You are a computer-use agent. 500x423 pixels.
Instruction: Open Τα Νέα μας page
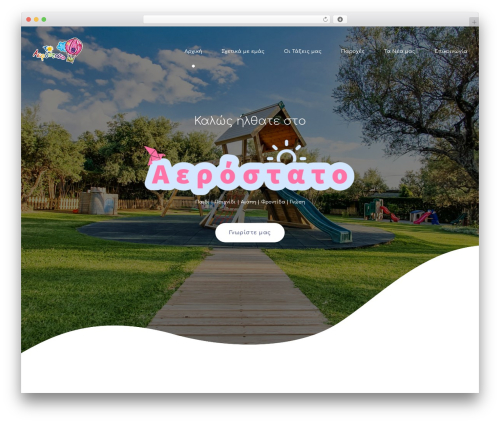coord(399,51)
